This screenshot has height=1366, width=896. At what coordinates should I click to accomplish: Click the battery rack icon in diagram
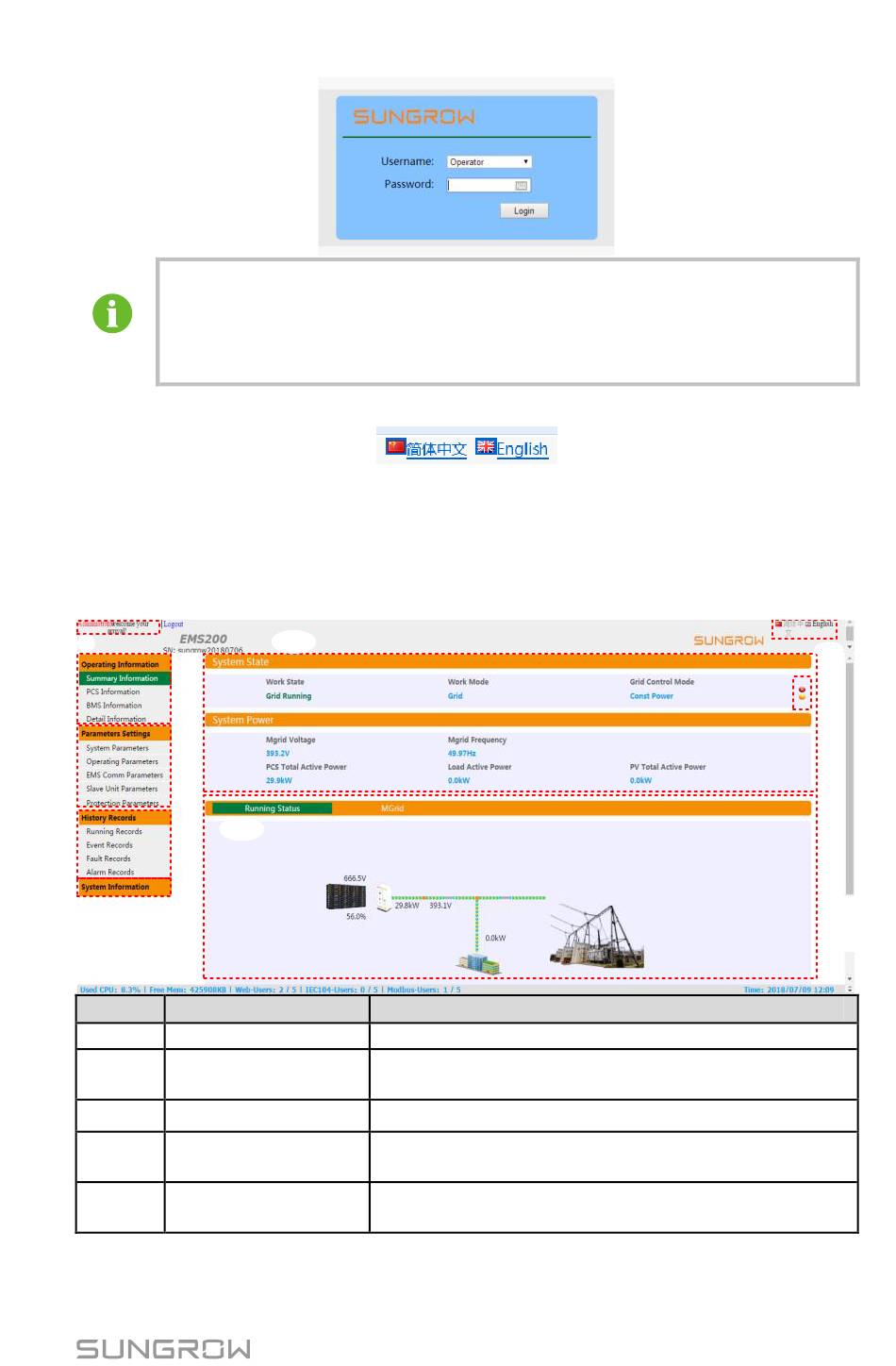pos(346,897)
